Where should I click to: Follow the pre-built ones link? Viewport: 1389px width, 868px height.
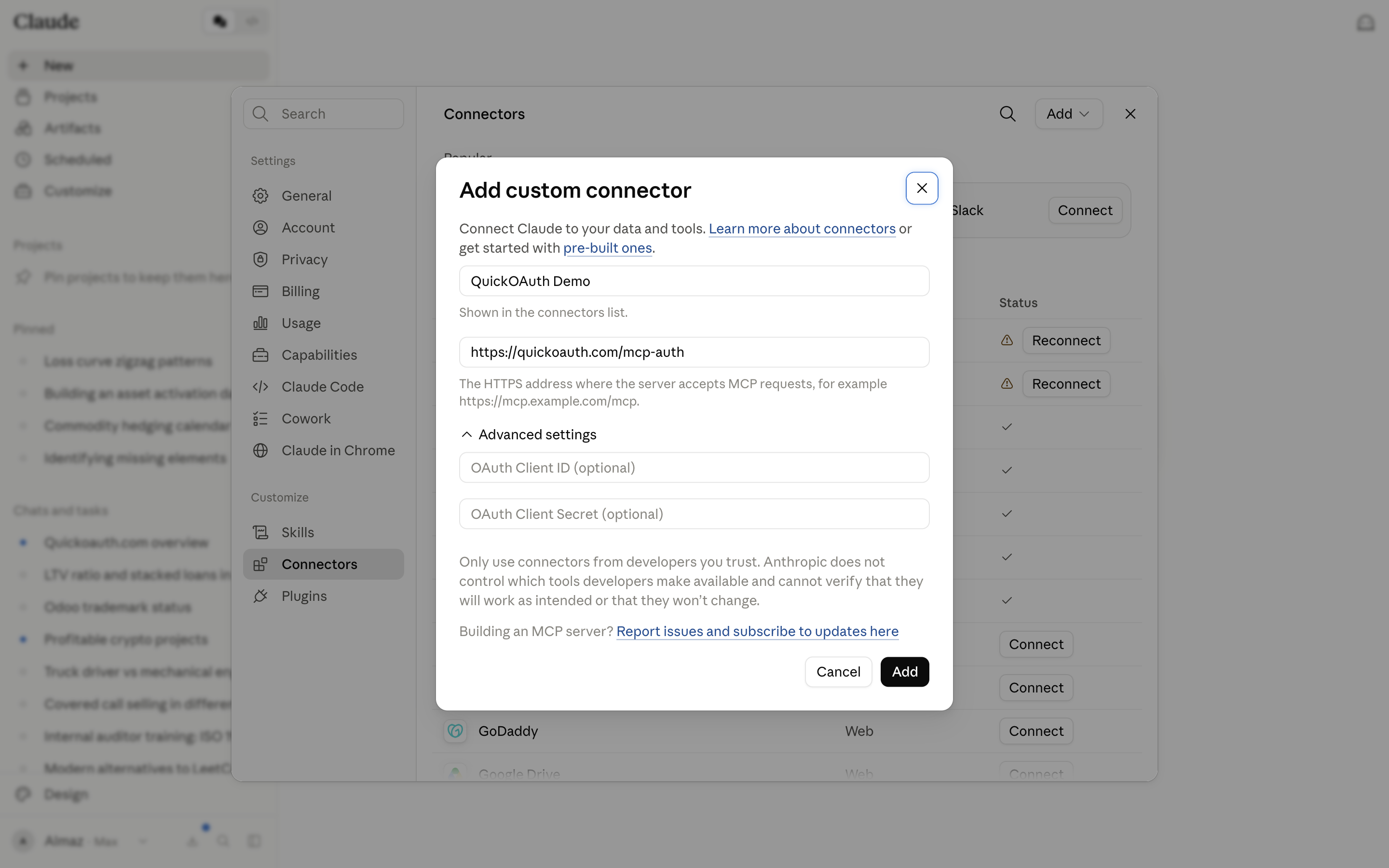click(607, 248)
